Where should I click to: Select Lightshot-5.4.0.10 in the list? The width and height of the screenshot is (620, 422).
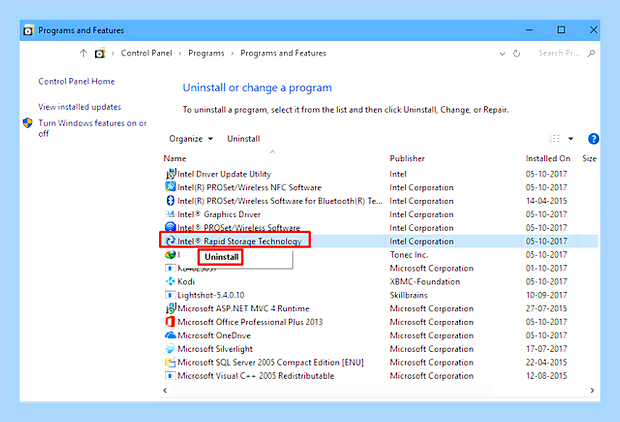pyautogui.click(x=211, y=295)
